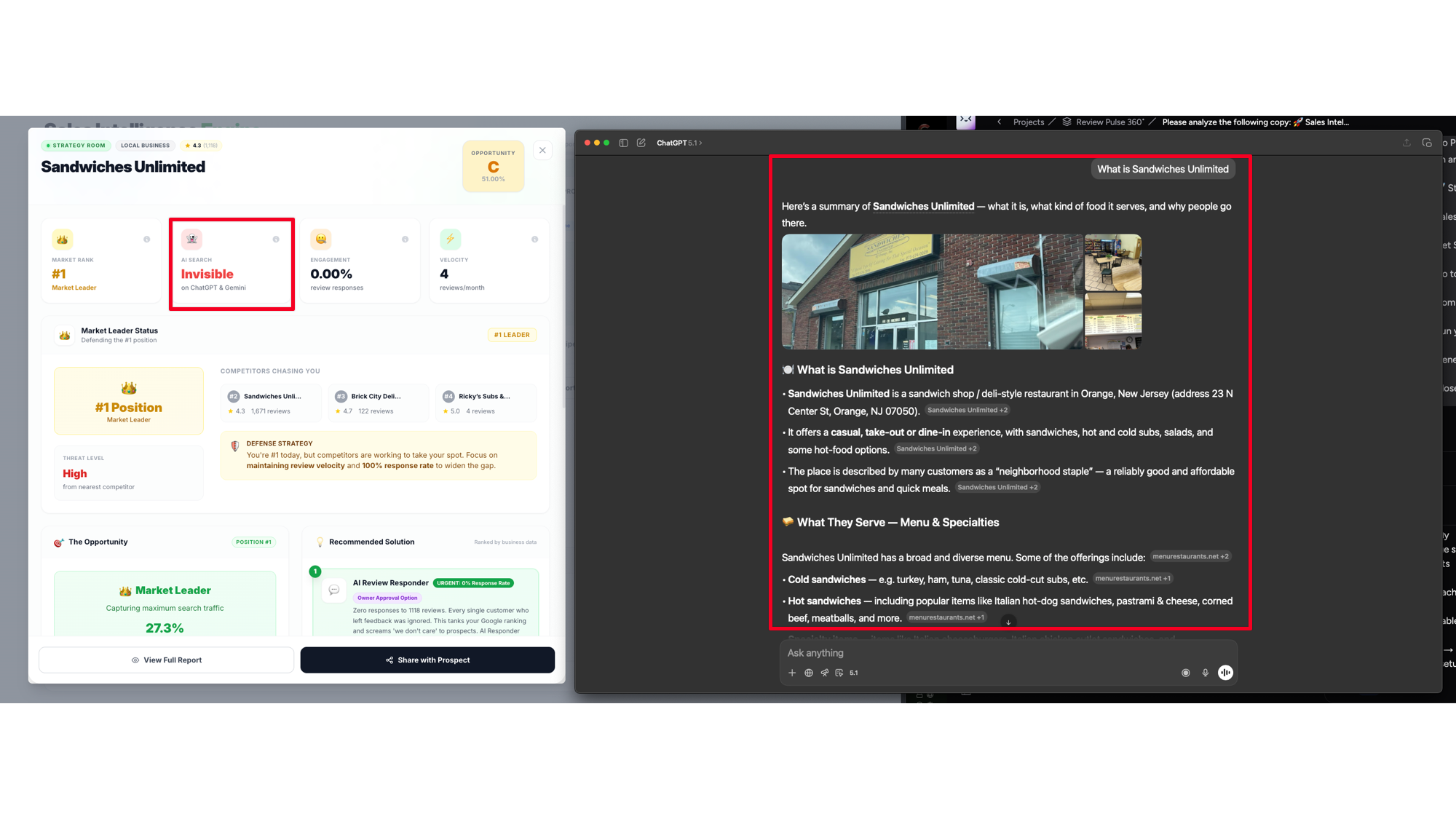The image size is (1456, 819).
Task: Click the scroll-to-bottom arrow in ChatGPT chat
Action: [x=1008, y=622]
